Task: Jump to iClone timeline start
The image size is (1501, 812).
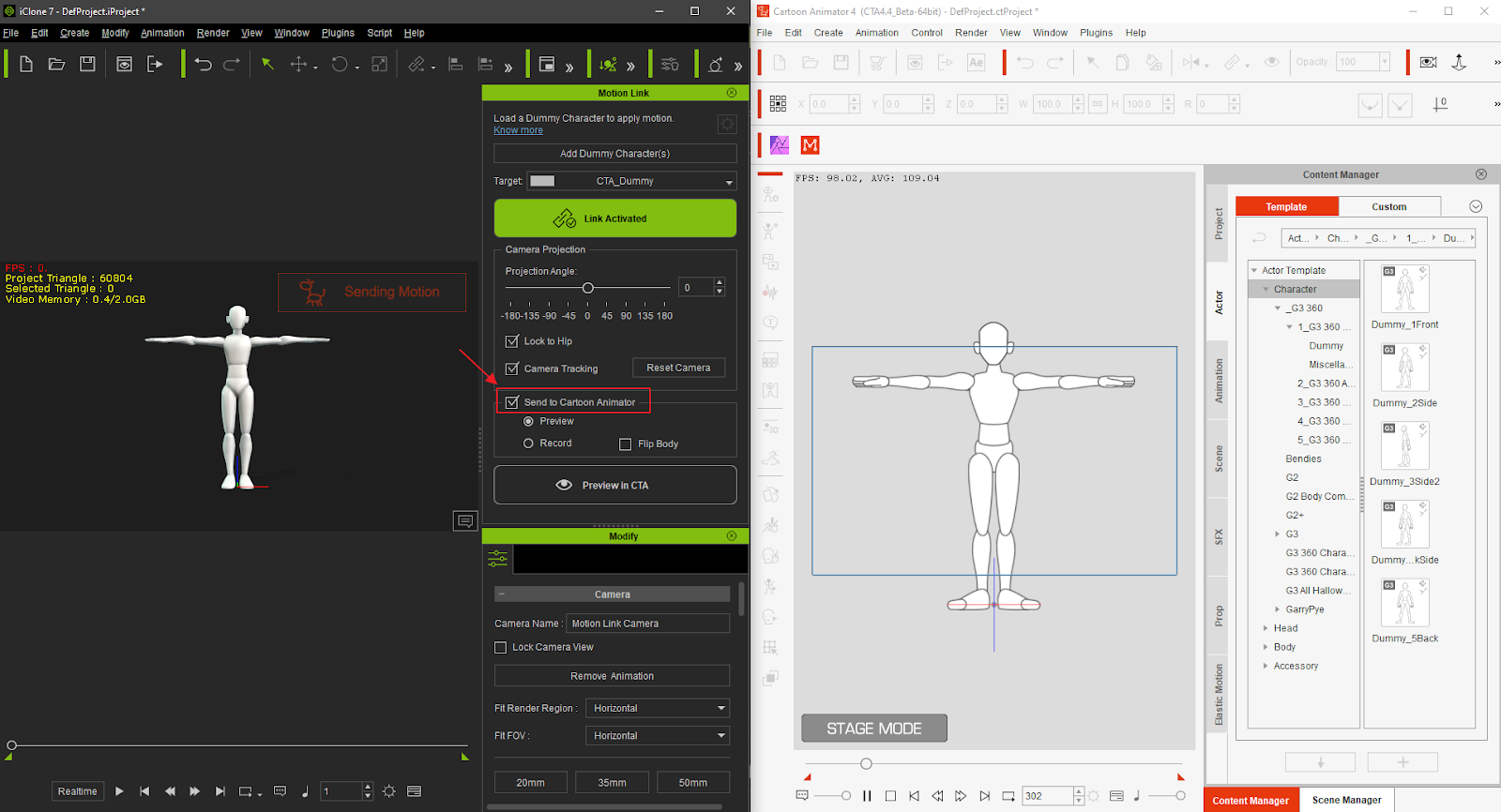Action: 144,791
